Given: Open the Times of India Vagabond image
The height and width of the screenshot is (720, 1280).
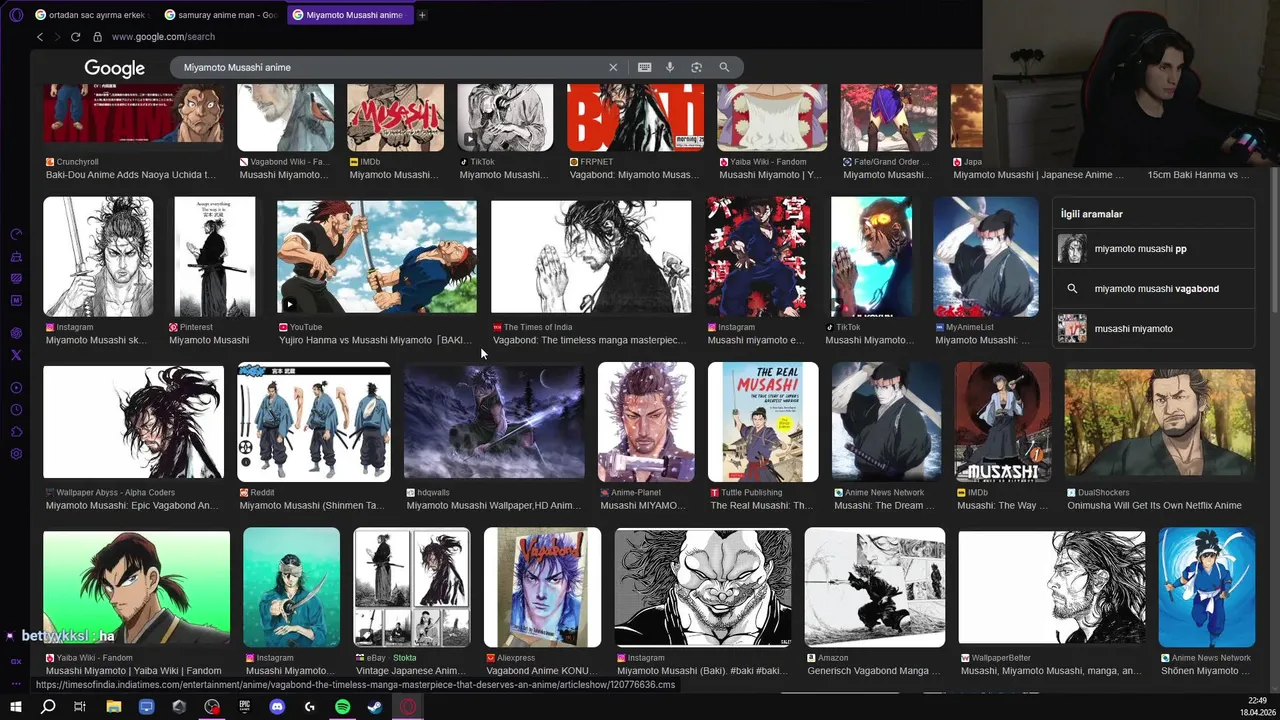Looking at the screenshot, I should (x=591, y=257).
